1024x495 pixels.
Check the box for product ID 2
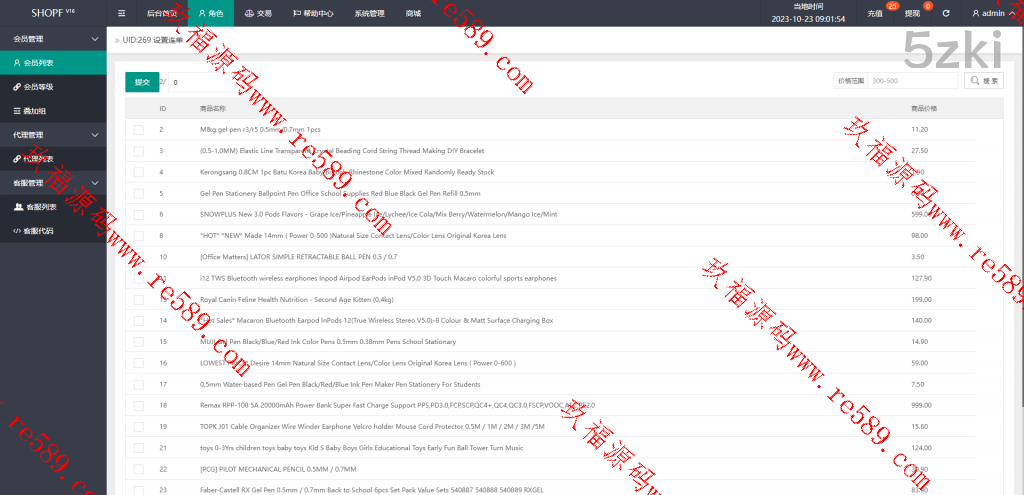pyautogui.click(x=139, y=130)
